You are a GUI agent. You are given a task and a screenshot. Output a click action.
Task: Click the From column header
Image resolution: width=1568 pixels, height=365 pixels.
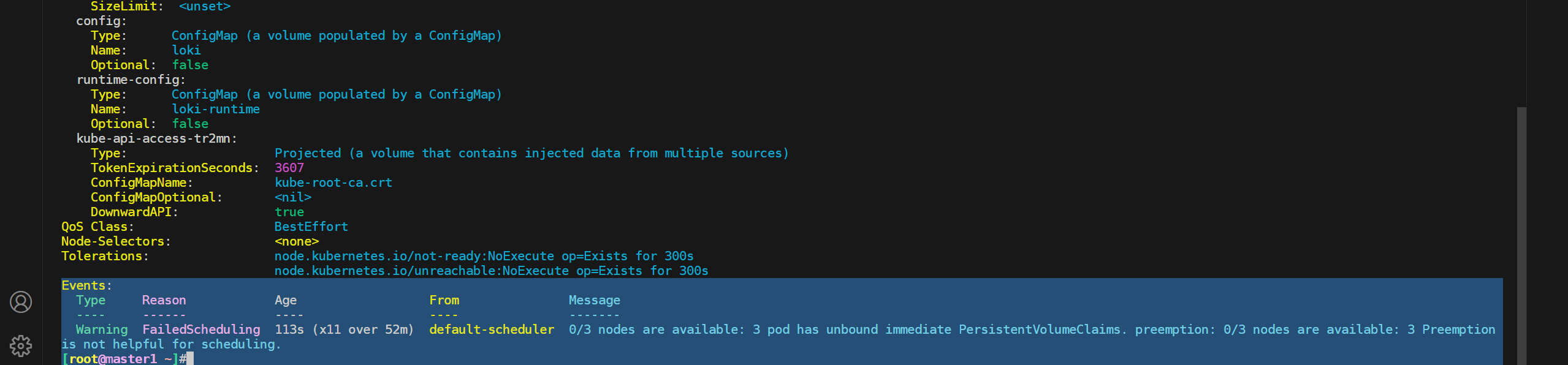444,300
